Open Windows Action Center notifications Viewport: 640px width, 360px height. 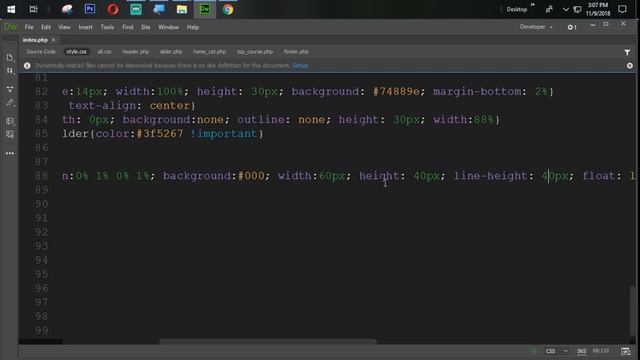point(622,9)
